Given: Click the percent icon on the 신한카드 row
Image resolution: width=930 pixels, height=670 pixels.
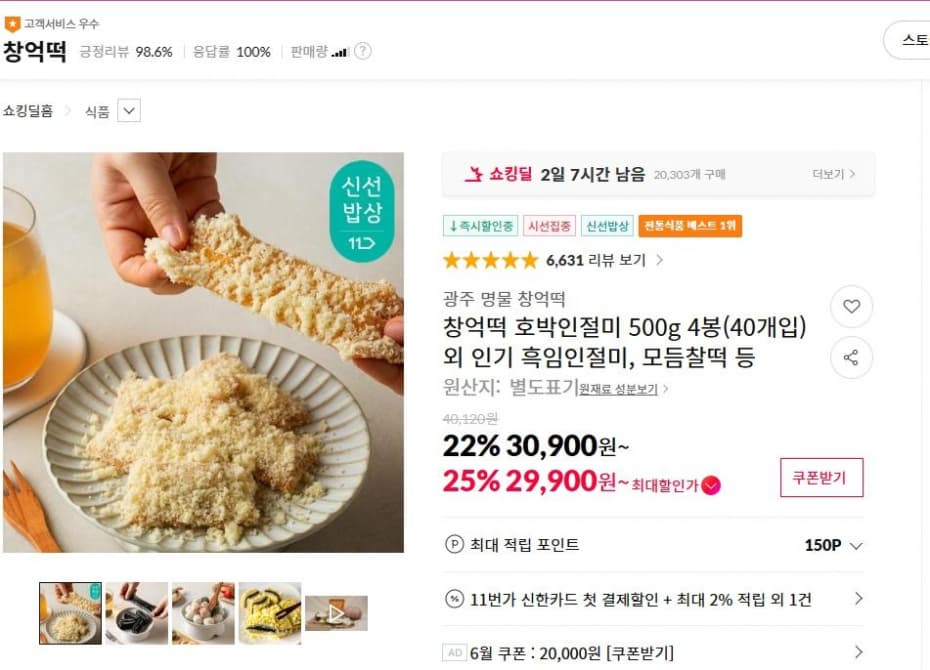Looking at the screenshot, I should [x=456, y=599].
